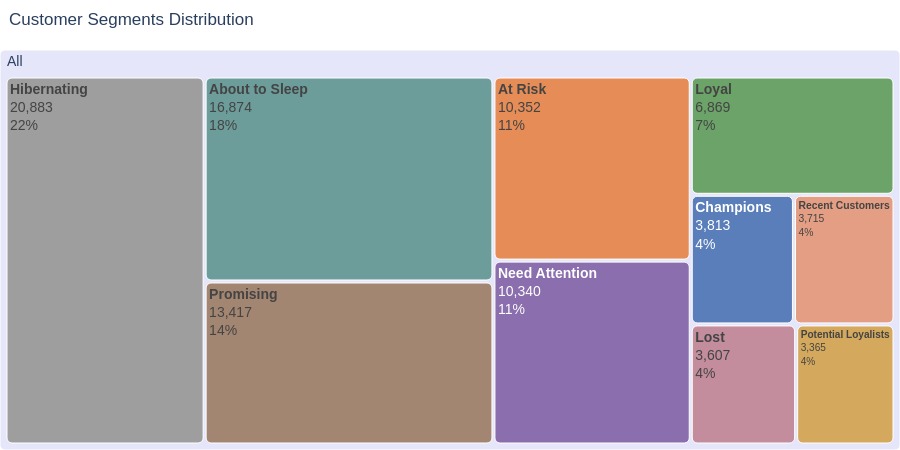This screenshot has width=900, height=450.
Task: Select the Need Attention purple tile
Action: [592, 352]
